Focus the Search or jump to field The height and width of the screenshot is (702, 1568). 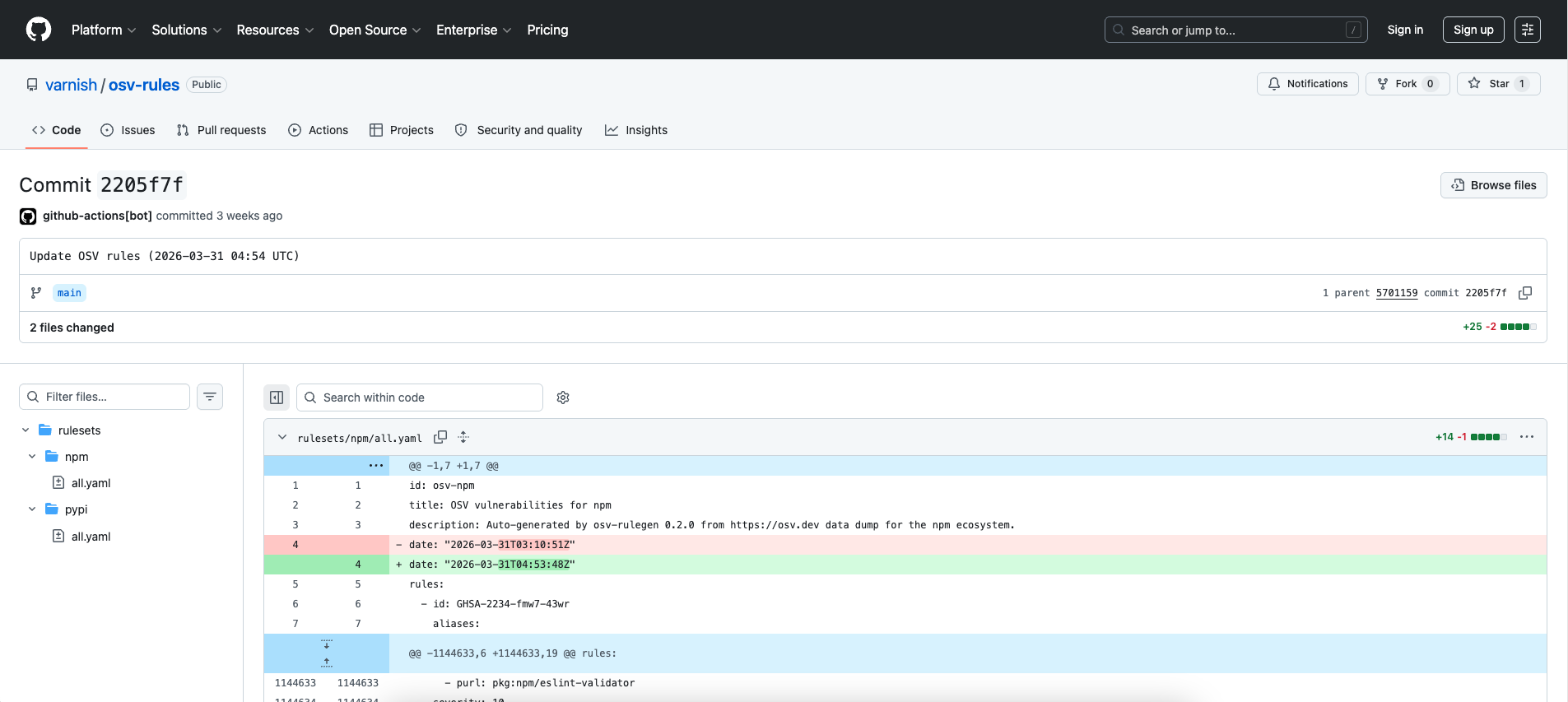pyautogui.click(x=1236, y=30)
